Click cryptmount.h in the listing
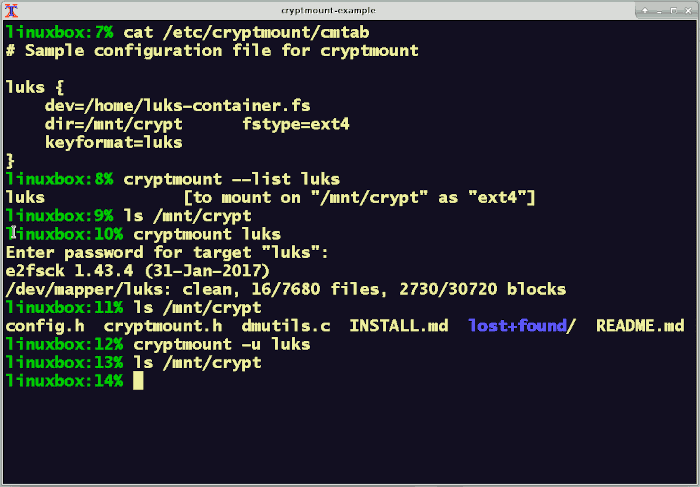This screenshot has height=487, width=700. [163, 325]
